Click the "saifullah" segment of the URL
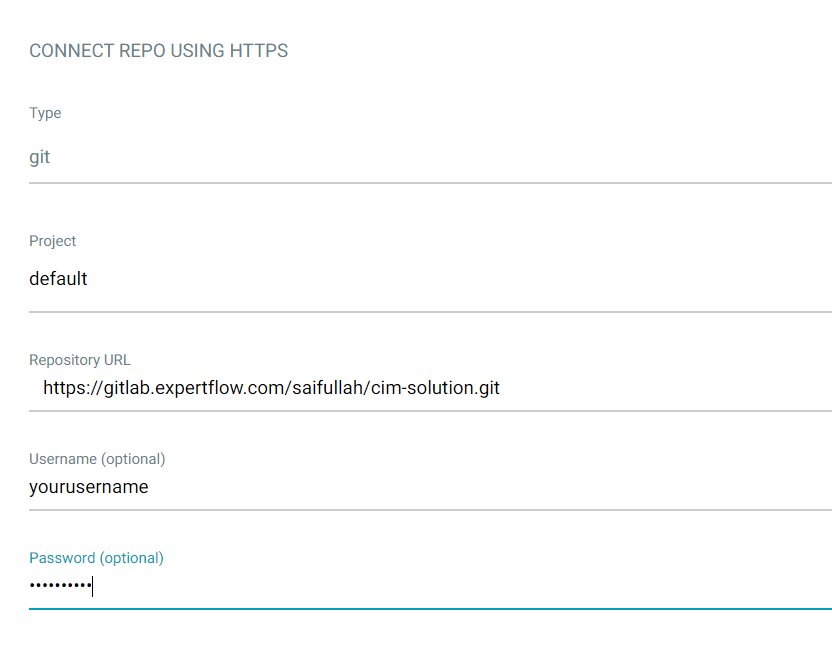The height and width of the screenshot is (653, 832). [322, 388]
